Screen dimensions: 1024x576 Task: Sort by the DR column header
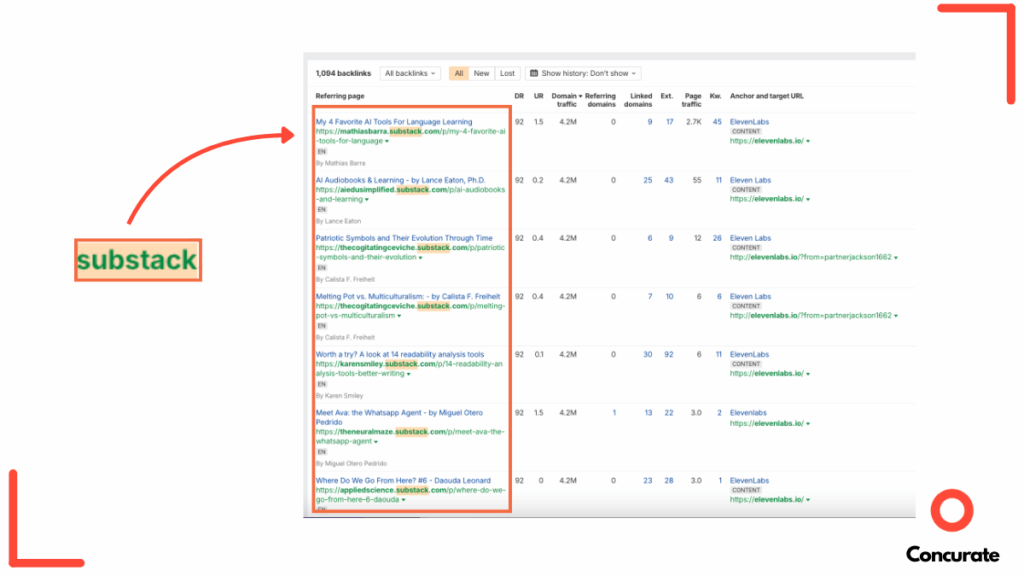click(x=519, y=96)
